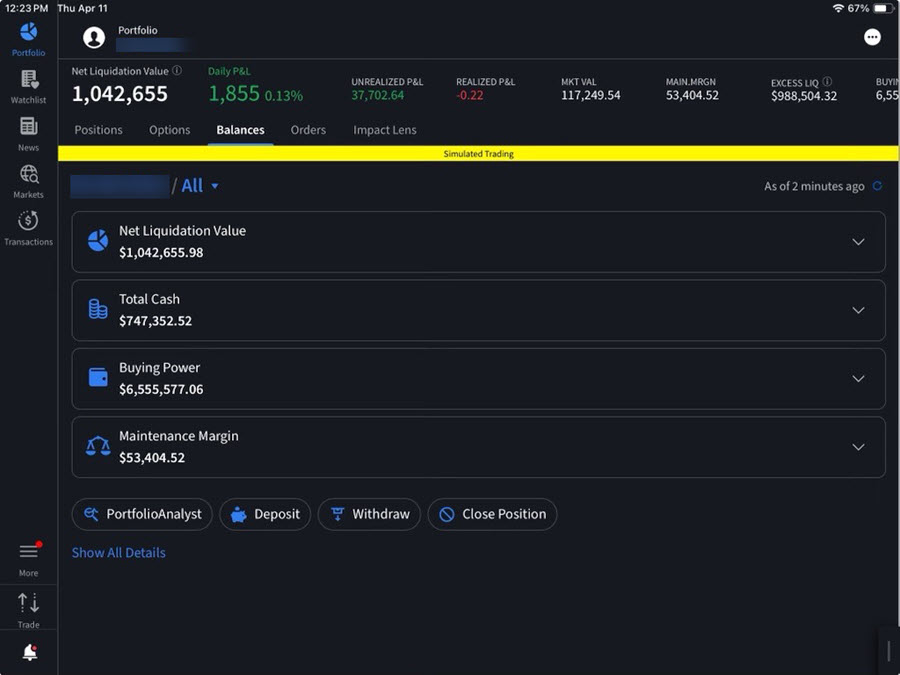900x675 pixels.
Task: Tap UNREALIZED P&L value 37,702.64
Action: click(378, 95)
